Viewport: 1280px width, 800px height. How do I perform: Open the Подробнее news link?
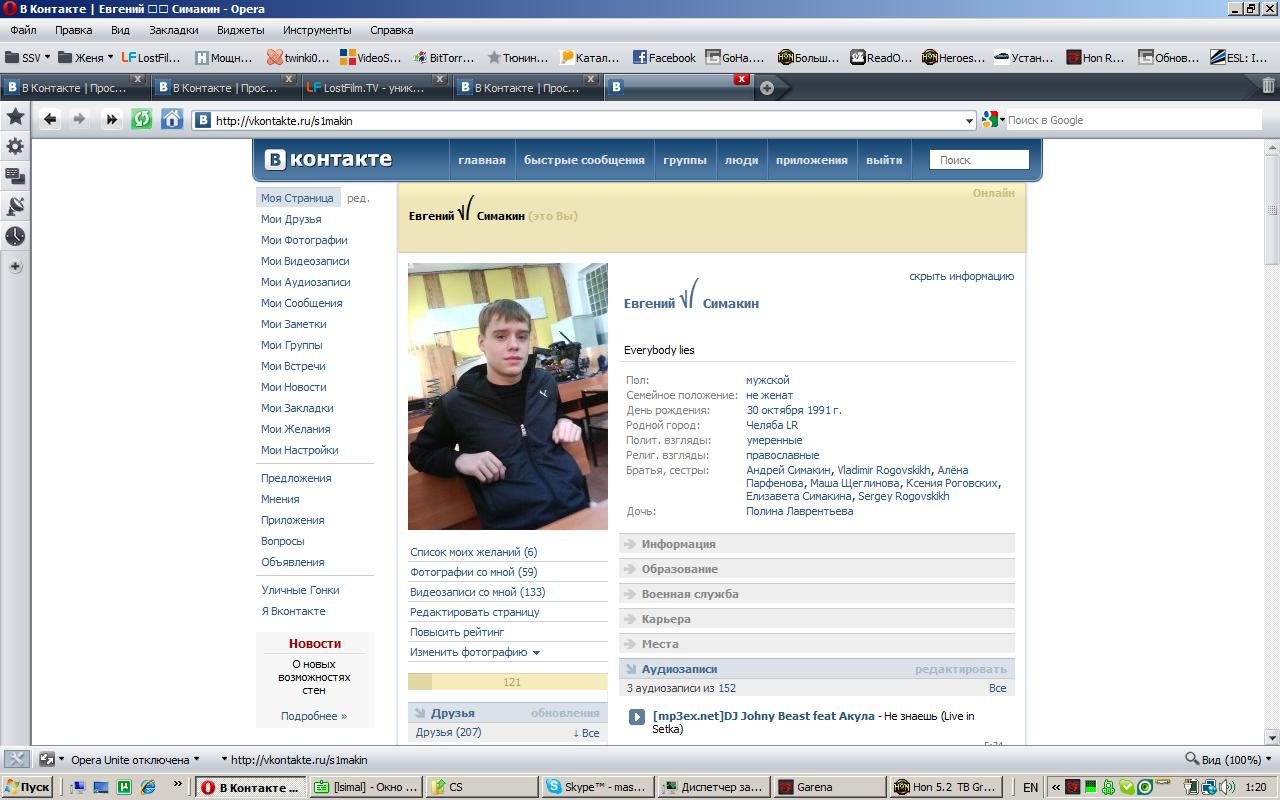pyautogui.click(x=314, y=716)
